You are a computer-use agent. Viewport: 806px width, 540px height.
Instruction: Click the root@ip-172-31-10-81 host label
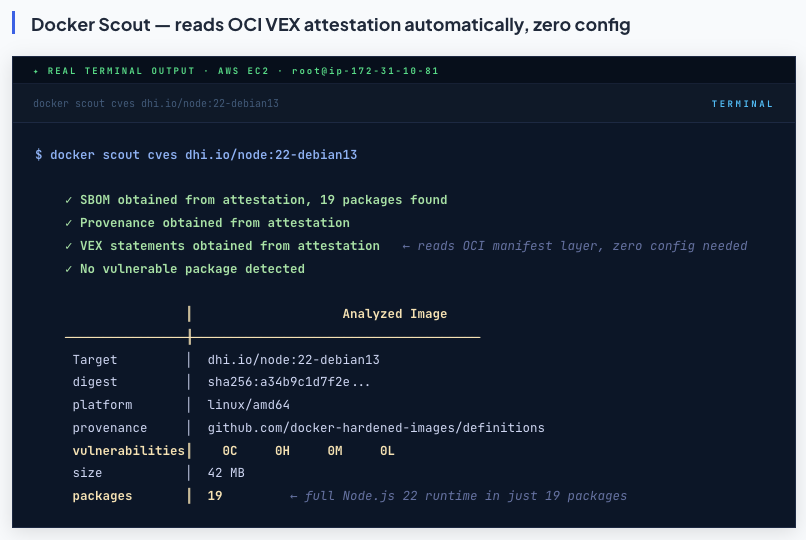tap(365, 71)
